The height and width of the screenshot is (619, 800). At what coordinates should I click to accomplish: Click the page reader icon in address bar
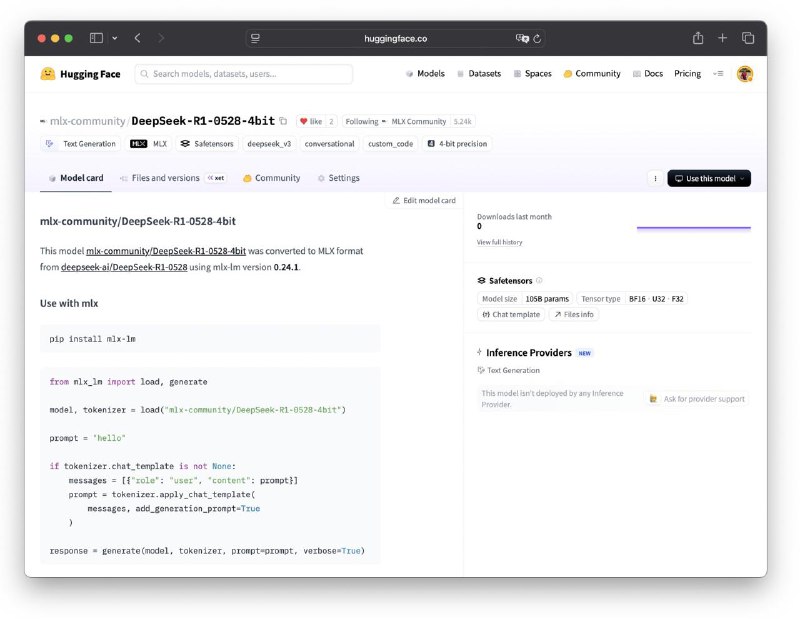click(255, 38)
